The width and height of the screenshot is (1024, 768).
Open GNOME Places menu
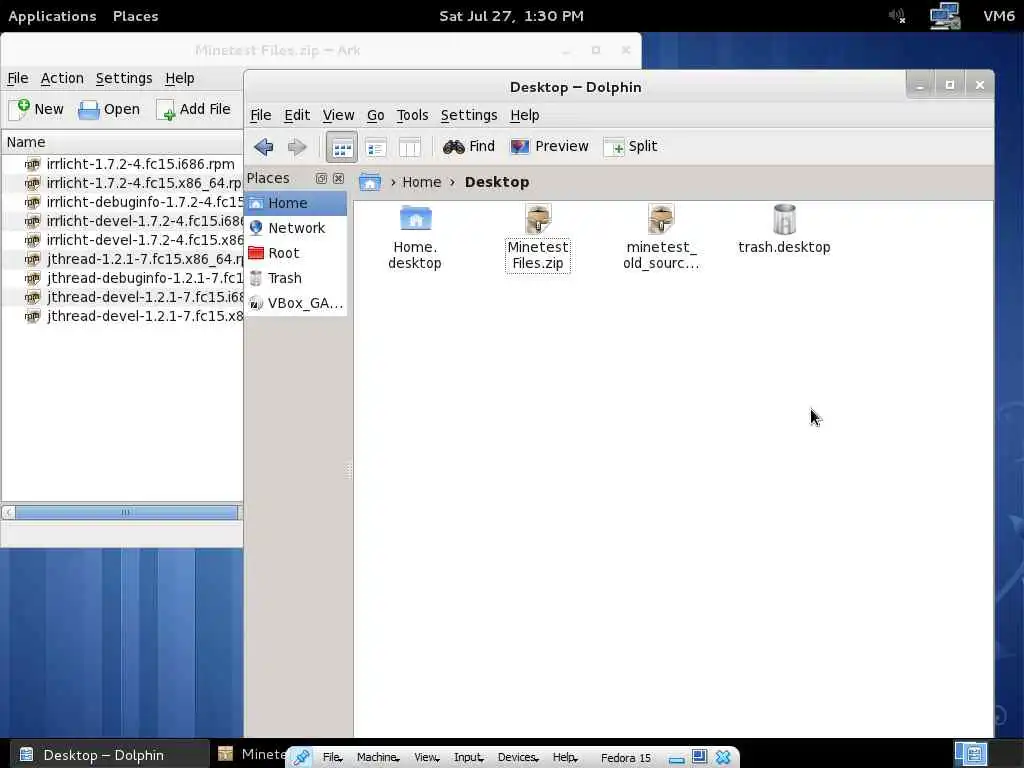click(136, 16)
